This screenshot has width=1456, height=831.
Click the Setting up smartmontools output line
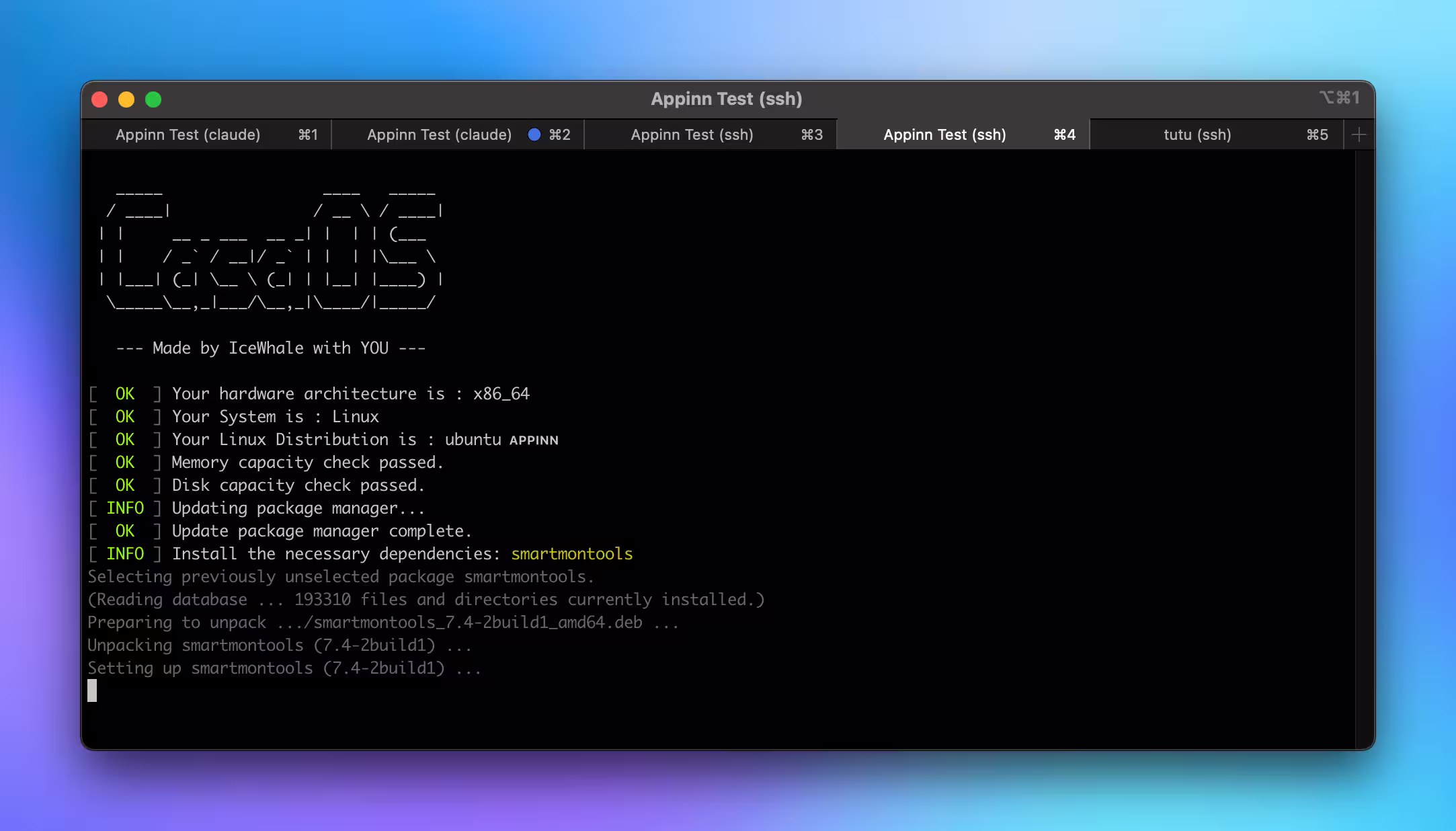284,668
